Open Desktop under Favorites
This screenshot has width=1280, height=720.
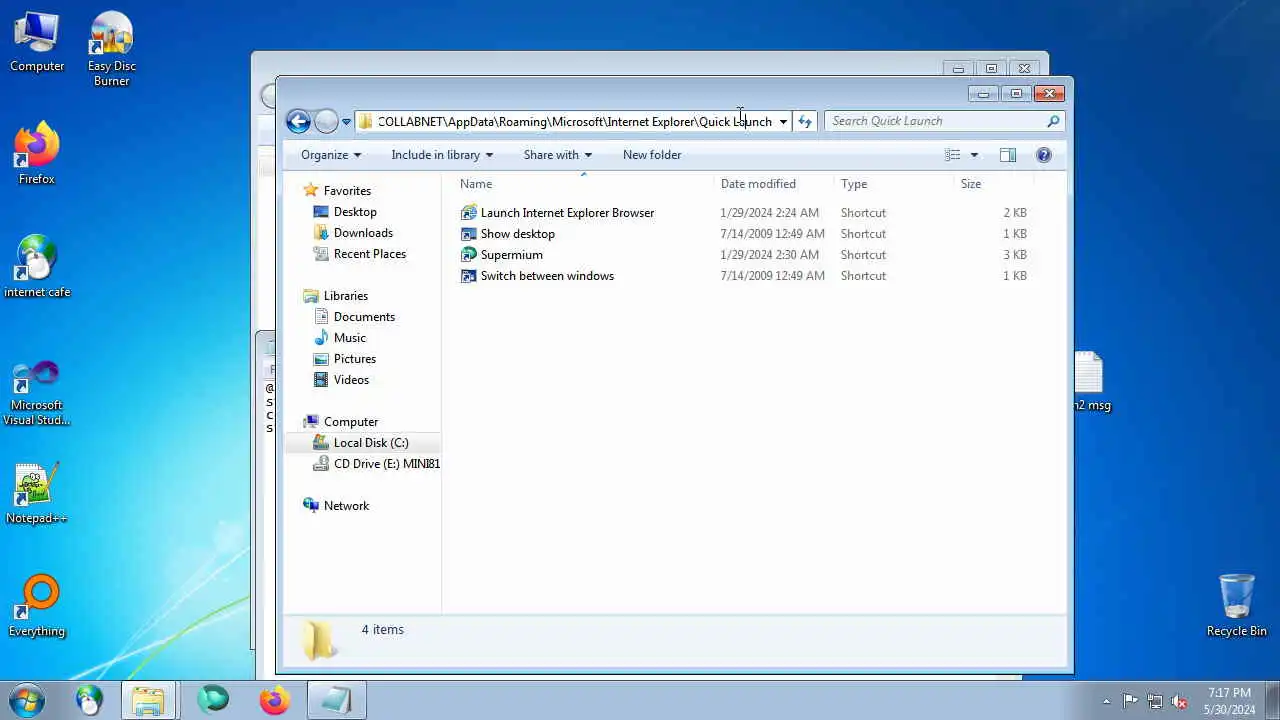pos(355,212)
